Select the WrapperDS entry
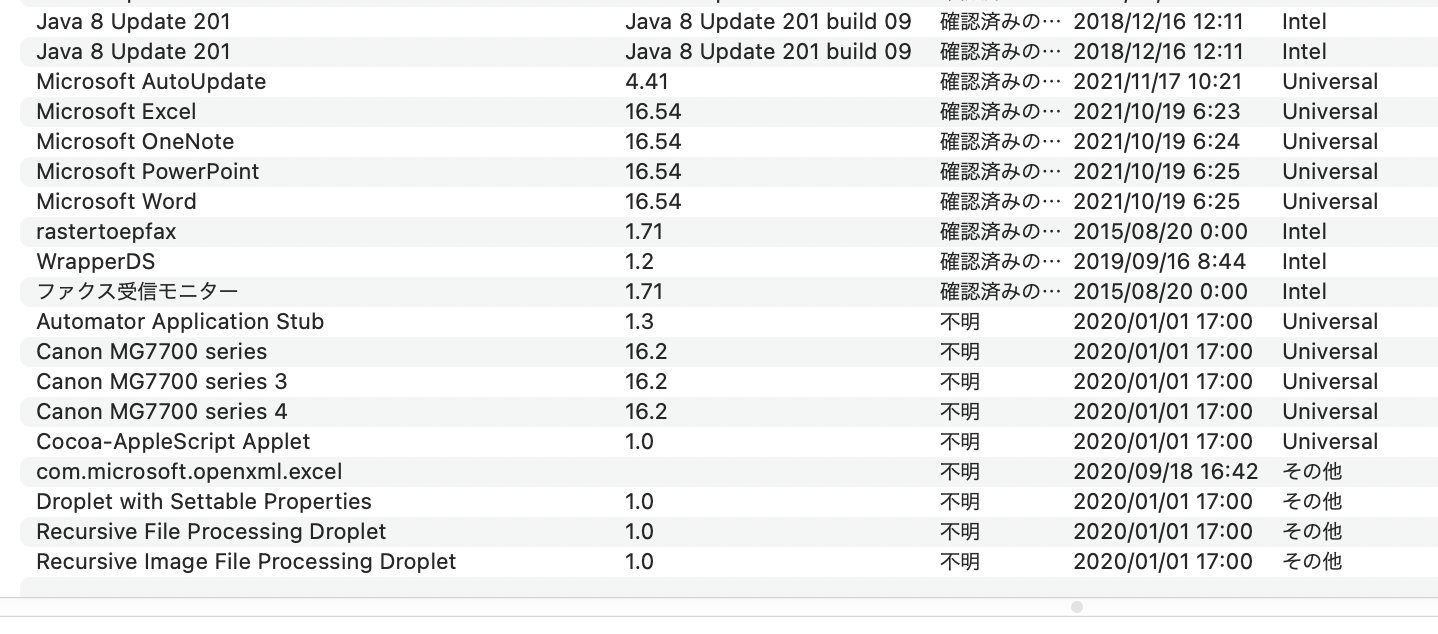Screen dimensions: 1438x634 click(95, 262)
